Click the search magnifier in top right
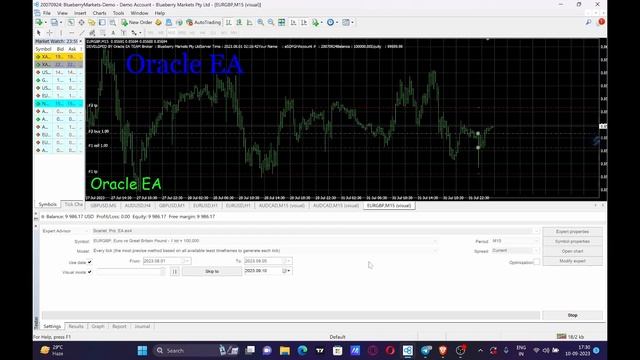Screen dimensions: 640x360 coord(588,22)
